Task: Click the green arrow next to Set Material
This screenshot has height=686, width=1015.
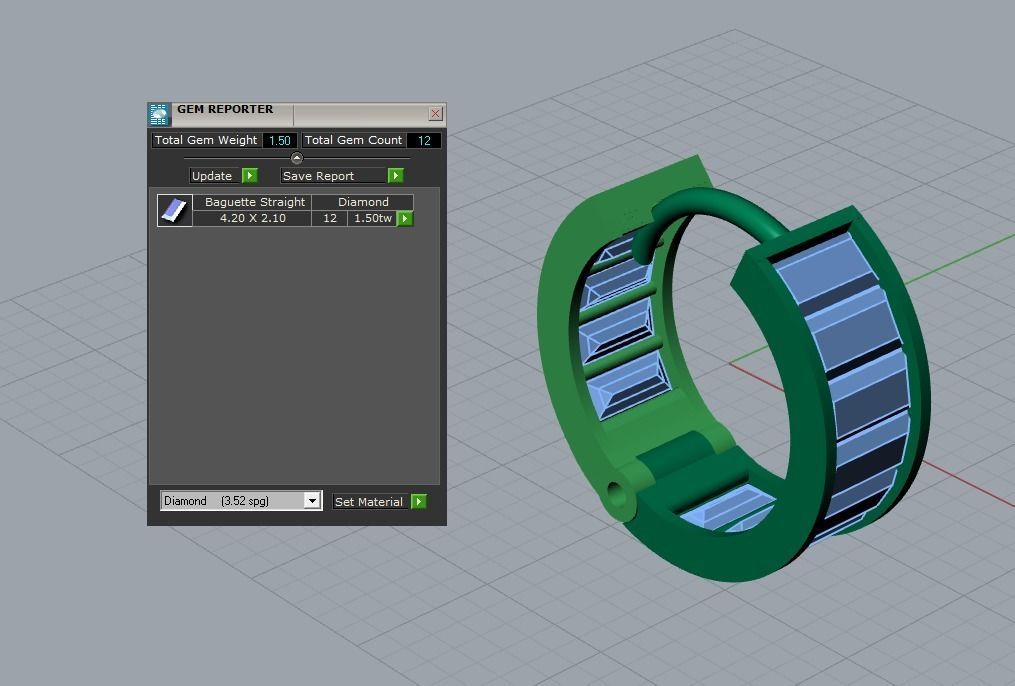Action: coord(419,502)
